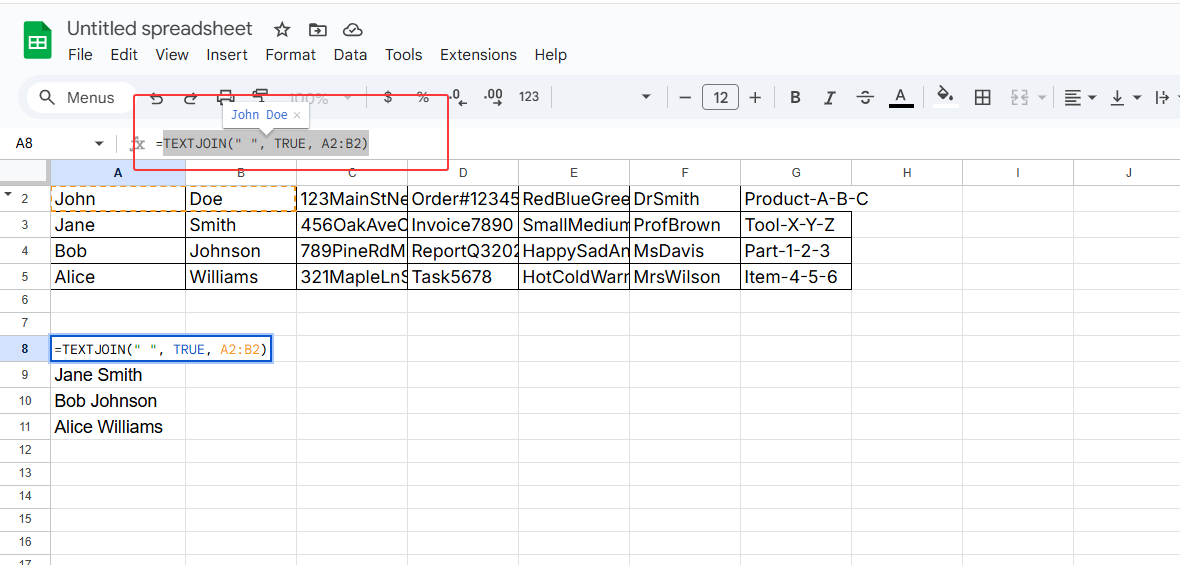Open the Borders tool
The width and height of the screenshot is (1180, 565).
click(x=982, y=97)
